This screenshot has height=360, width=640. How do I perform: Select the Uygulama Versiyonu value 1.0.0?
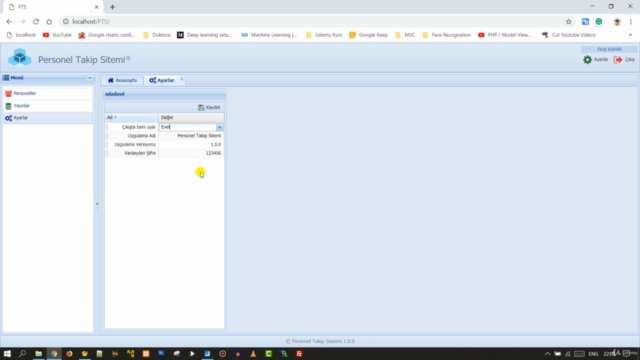tap(191, 144)
